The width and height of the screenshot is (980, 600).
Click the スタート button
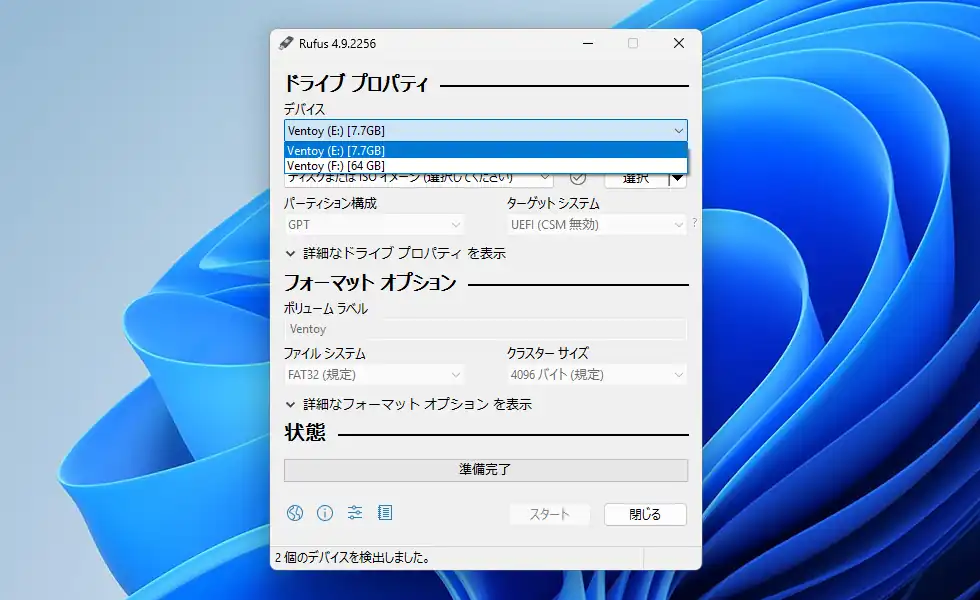pyautogui.click(x=549, y=514)
